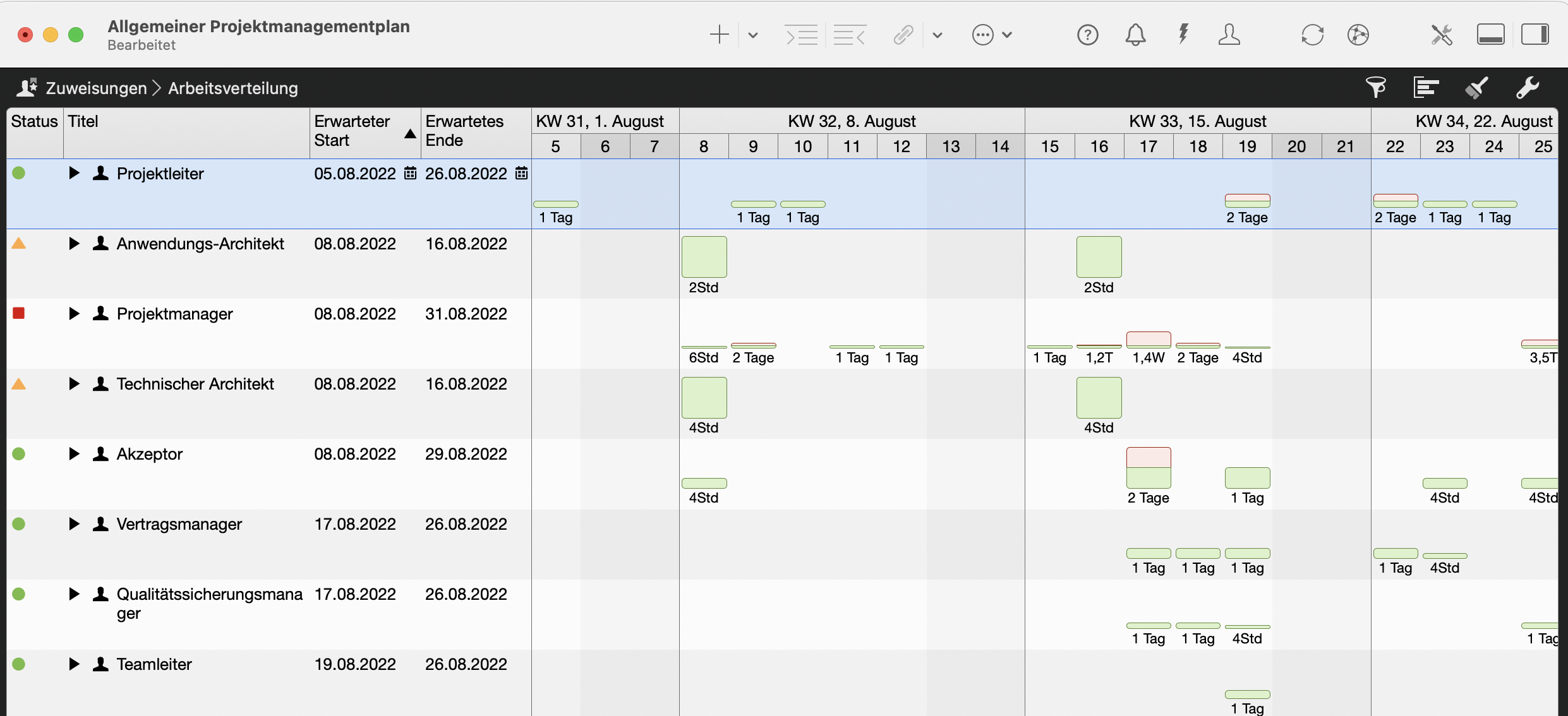Expand the Akzeptor row triangle
This screenshot has height=716, width=1568.
(x=74, y=454)
